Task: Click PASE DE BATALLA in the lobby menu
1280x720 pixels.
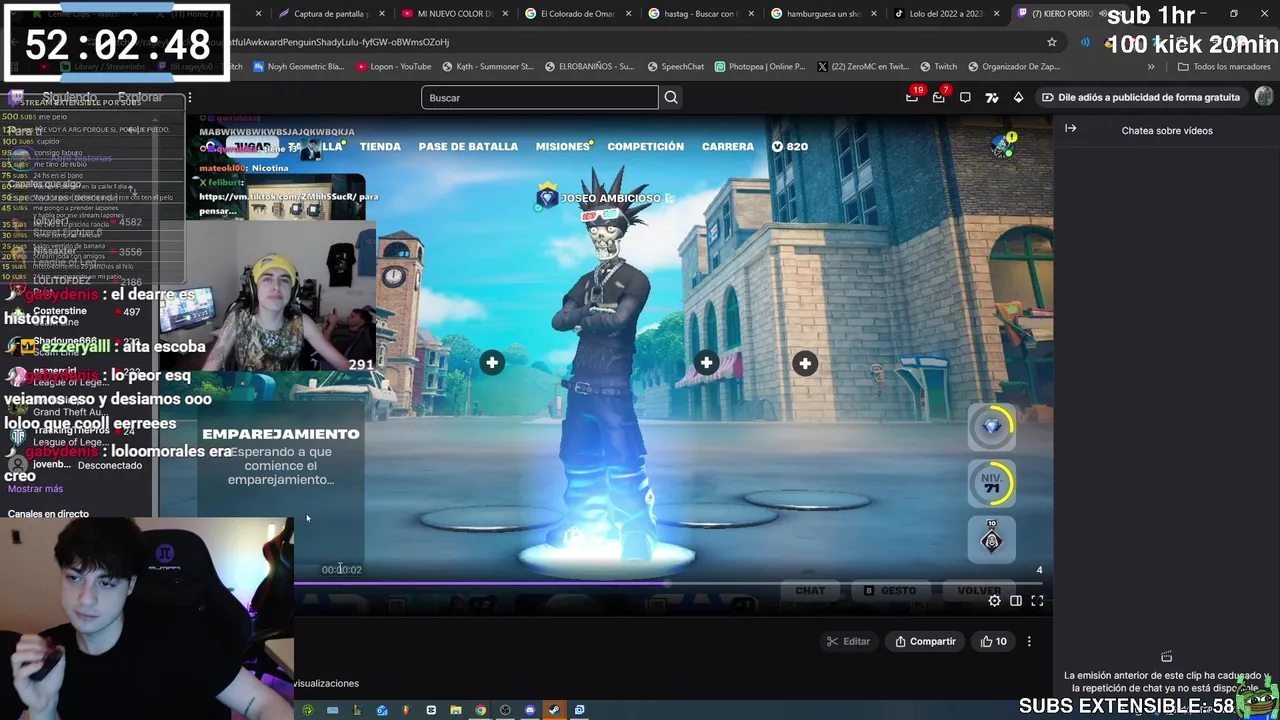Action: coord(468,146)
